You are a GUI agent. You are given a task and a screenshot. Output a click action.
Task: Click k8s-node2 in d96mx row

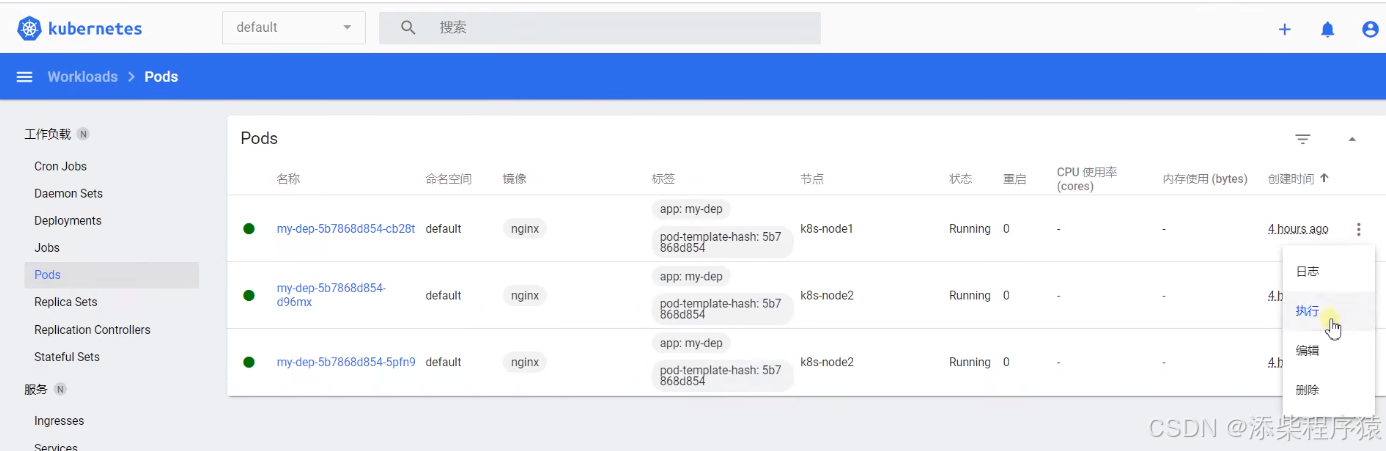[x=827, y=295]
